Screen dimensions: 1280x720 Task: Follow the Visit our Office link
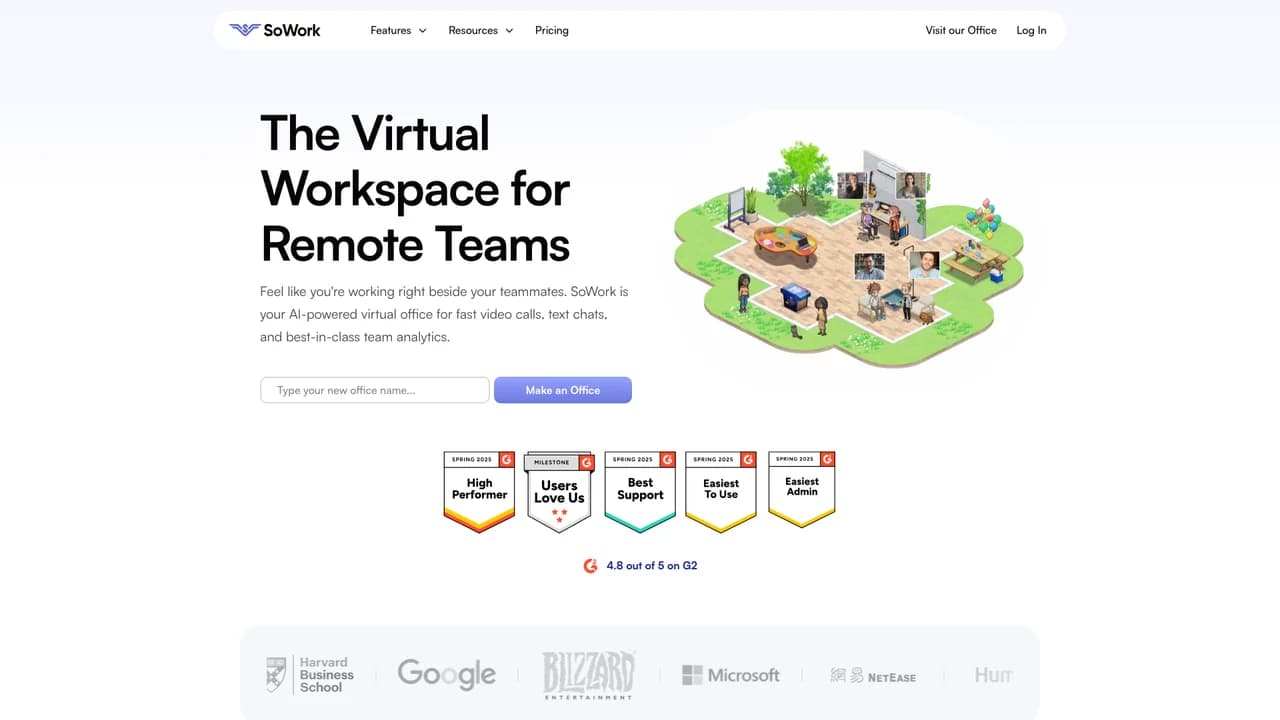tap(961, 30)
